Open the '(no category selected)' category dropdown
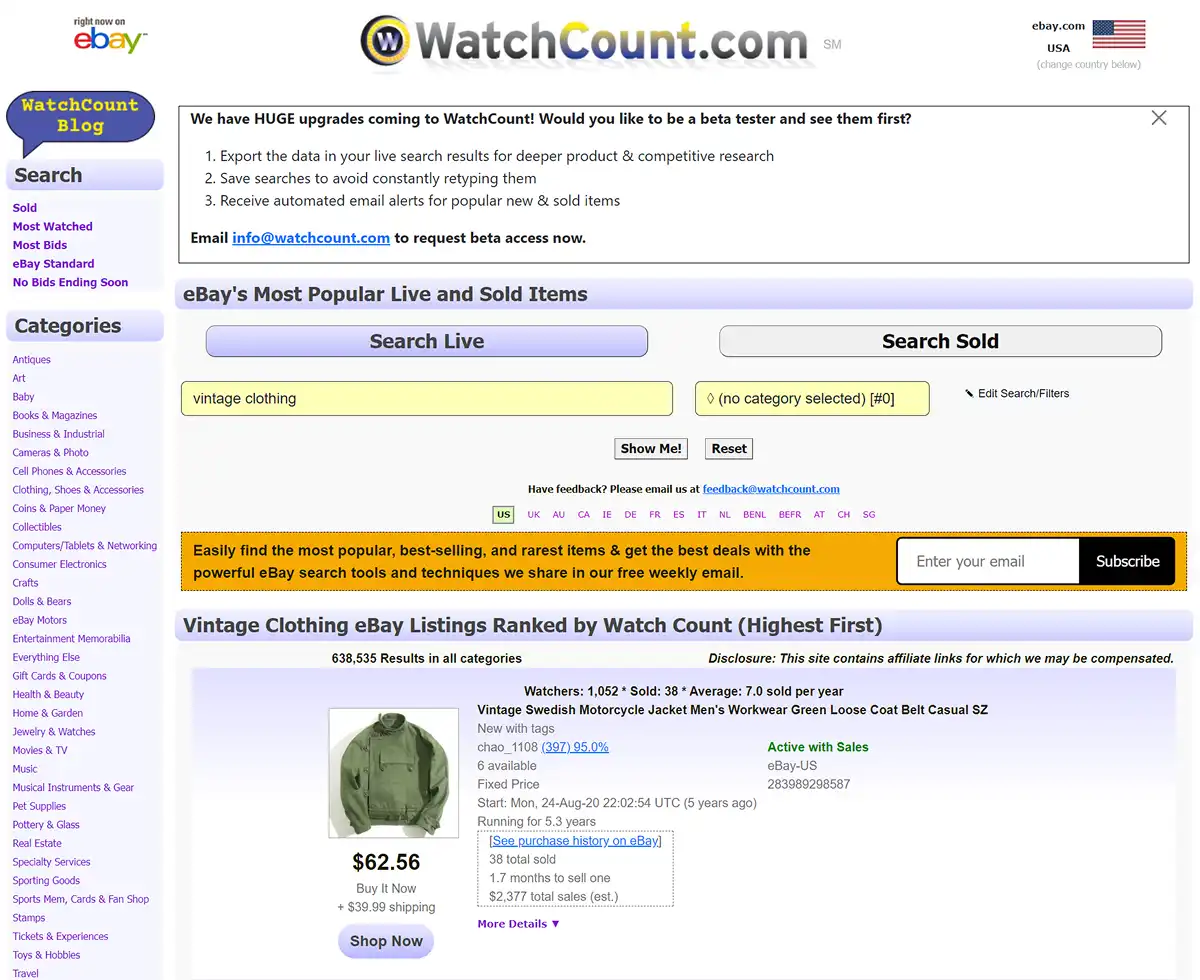 812,398
